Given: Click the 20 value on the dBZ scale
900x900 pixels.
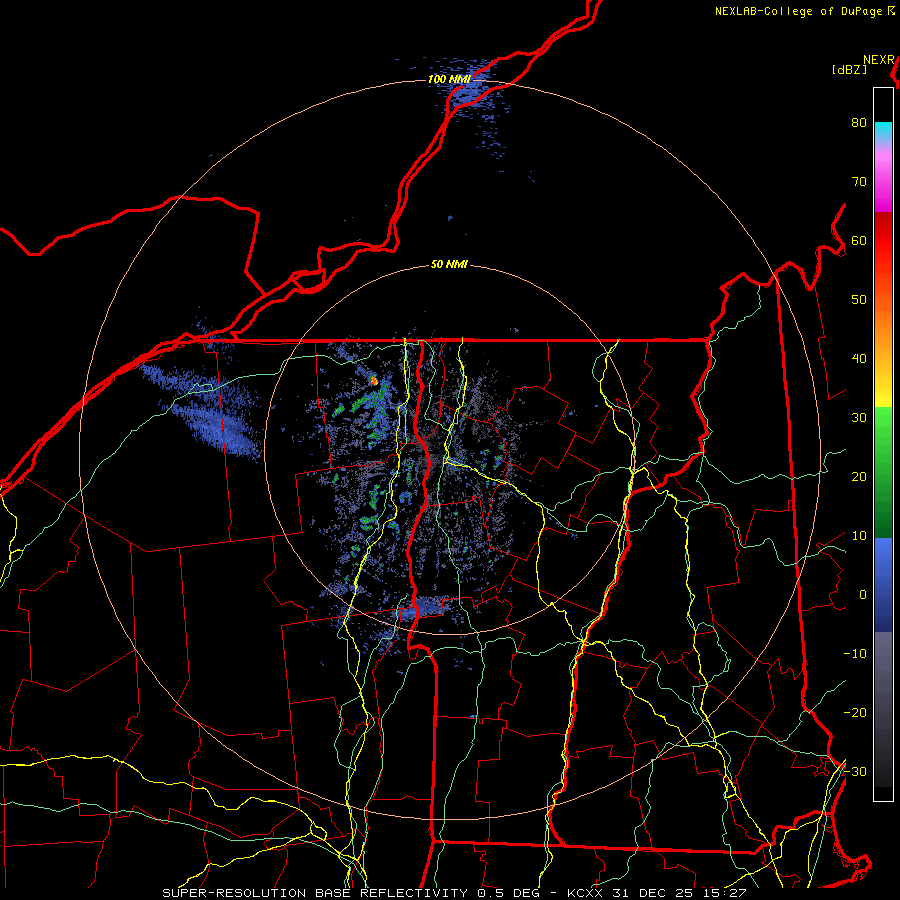Looking at the screenshot, I should click(x=859, y=477).
